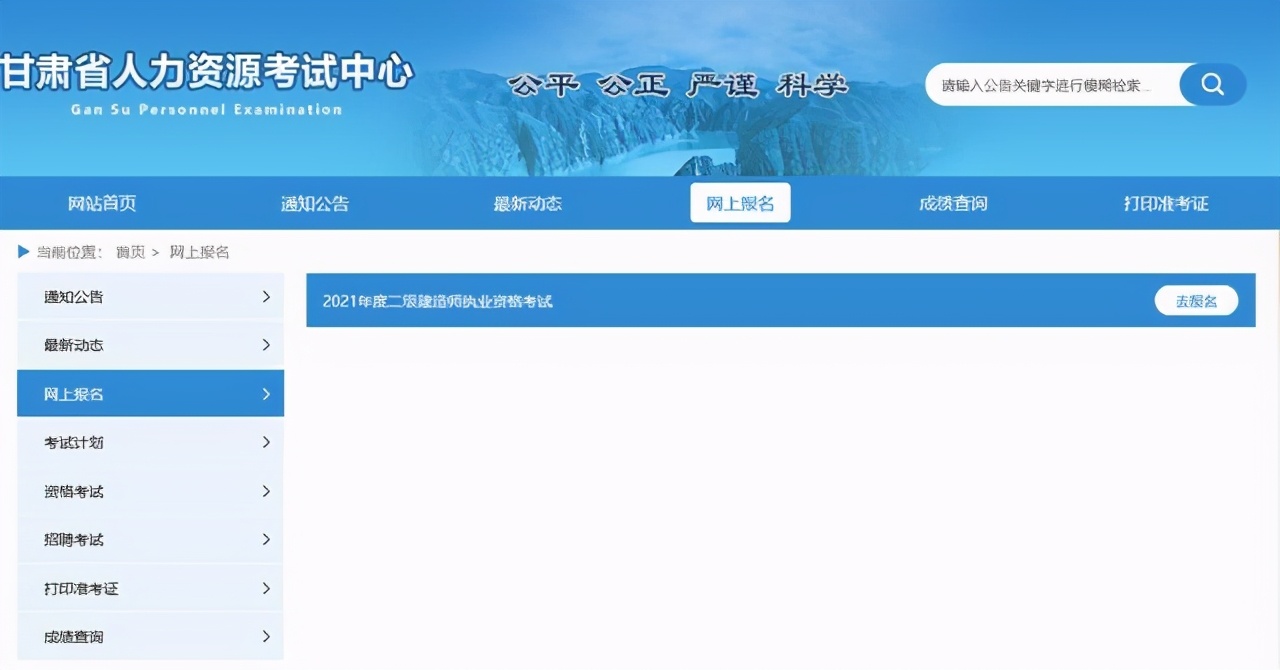Click 首页 in the breadcrumb trail
The image size is (1280, 670).
pyautogui.click(x=128, y=251)
